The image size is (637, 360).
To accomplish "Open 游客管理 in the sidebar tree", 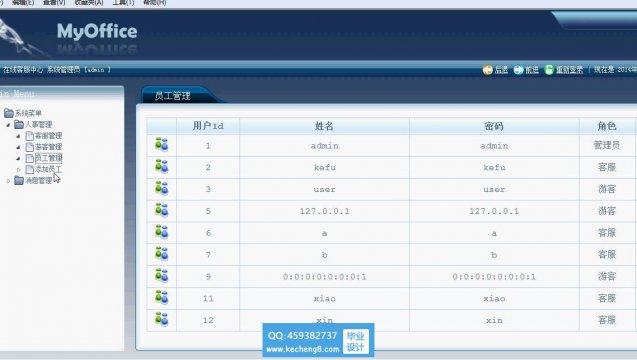I will (x=48, y=147).
